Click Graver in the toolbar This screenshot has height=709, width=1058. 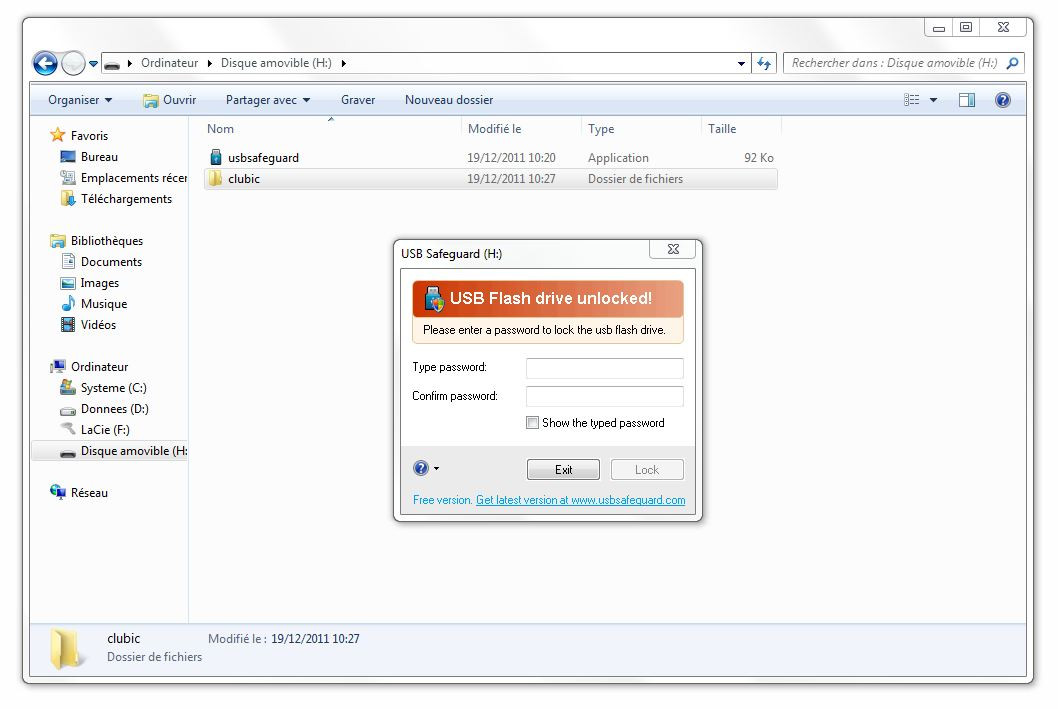358,100
